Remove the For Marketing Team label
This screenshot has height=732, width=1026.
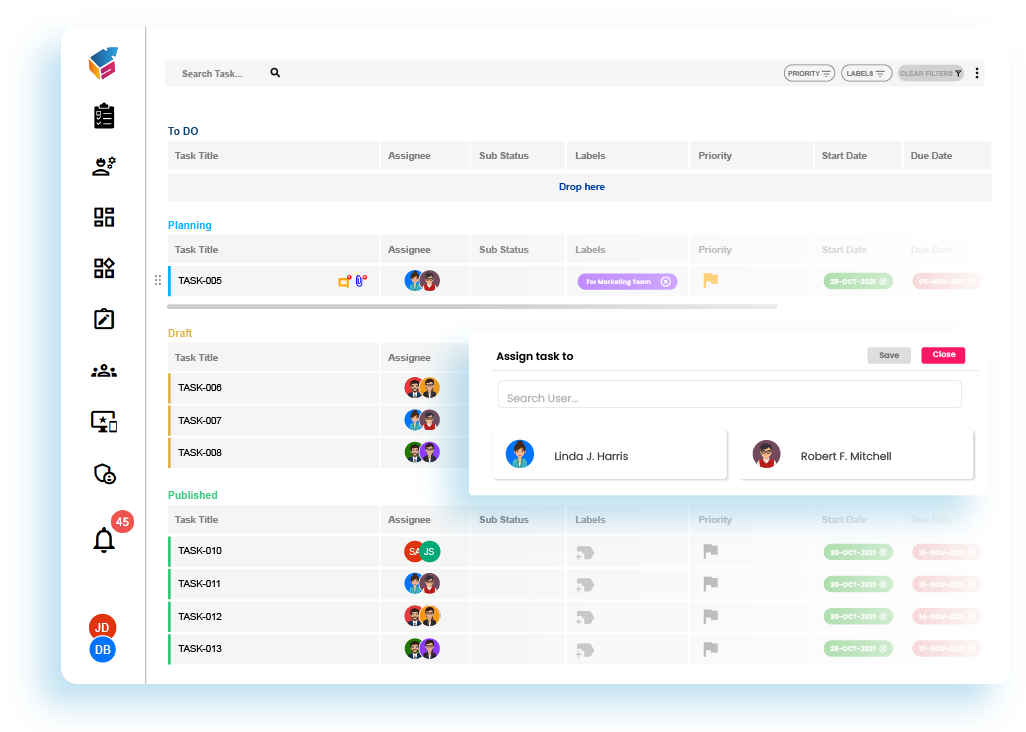click(665, 281)
